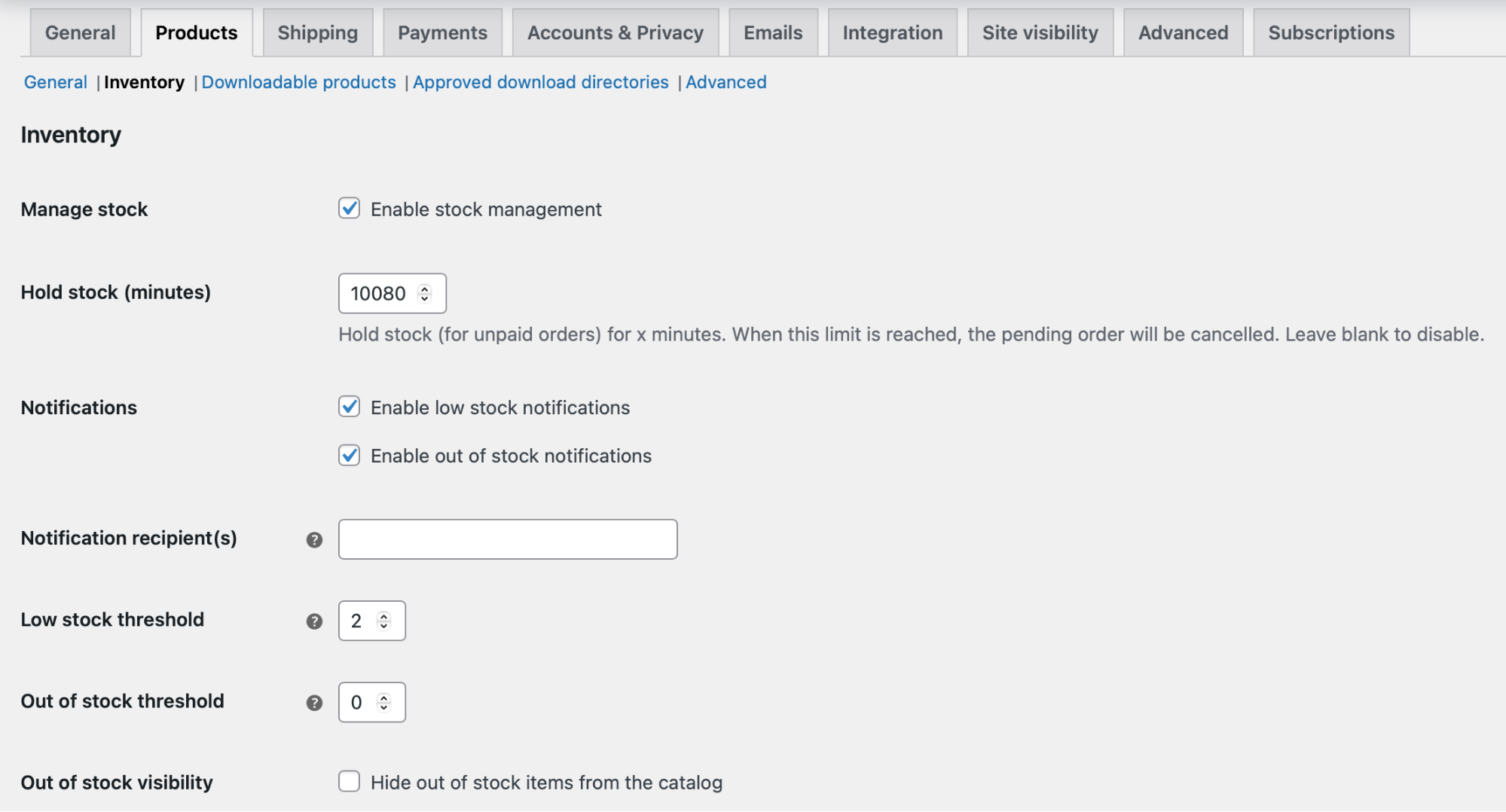Select the Inventory sub-section
1506x812 pixels.
144,82
